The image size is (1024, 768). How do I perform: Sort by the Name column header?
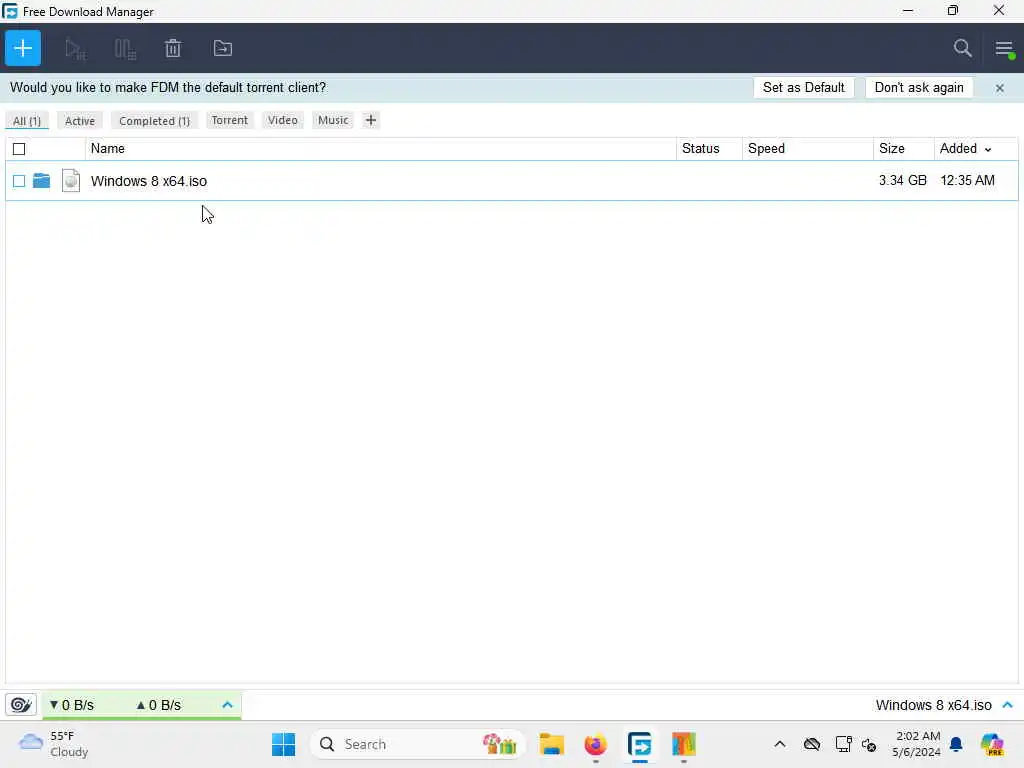[381, 149]
